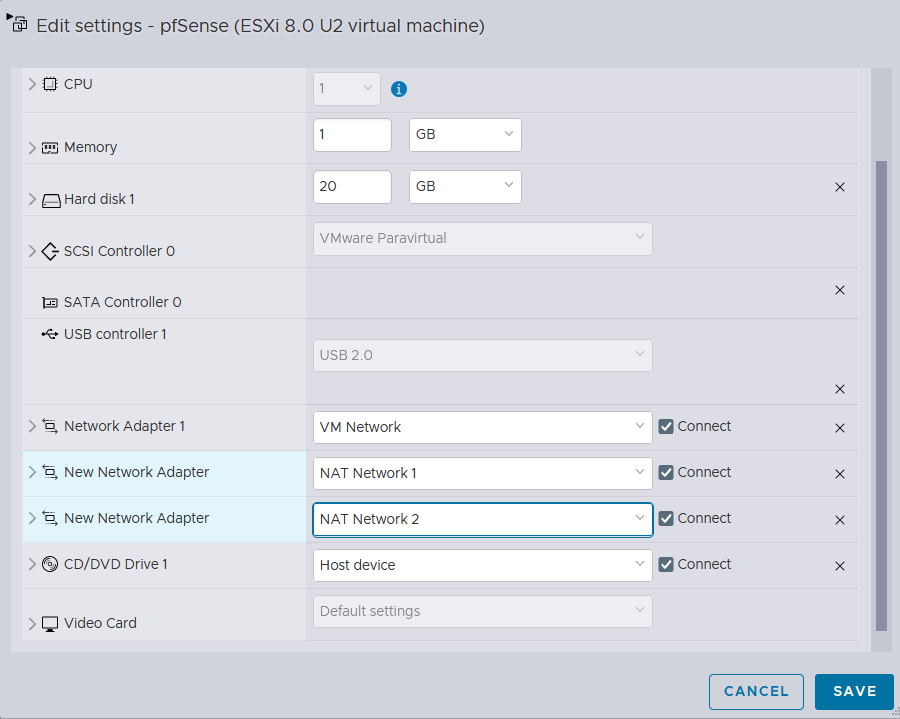Click the 'USB controller 1' label
Image resolution: width=900 pixels, height=719 pixels.
[x=115, y=334]
